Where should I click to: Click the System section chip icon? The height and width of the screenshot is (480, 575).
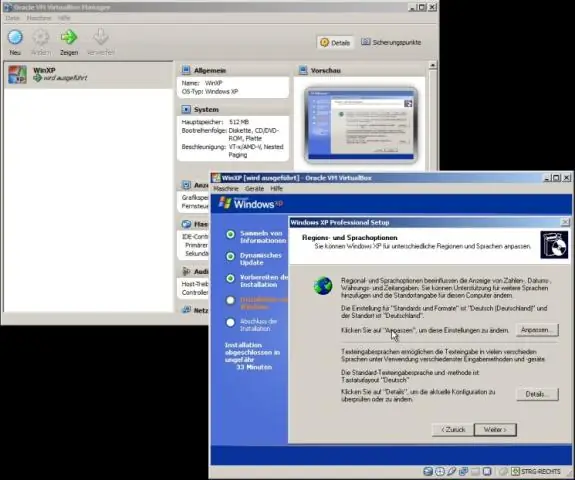tap(186, 109)
